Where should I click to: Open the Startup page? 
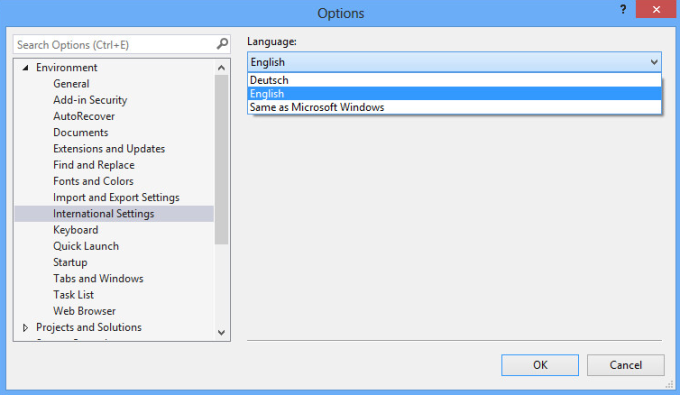pyautogui.click(x=70, y=262)
